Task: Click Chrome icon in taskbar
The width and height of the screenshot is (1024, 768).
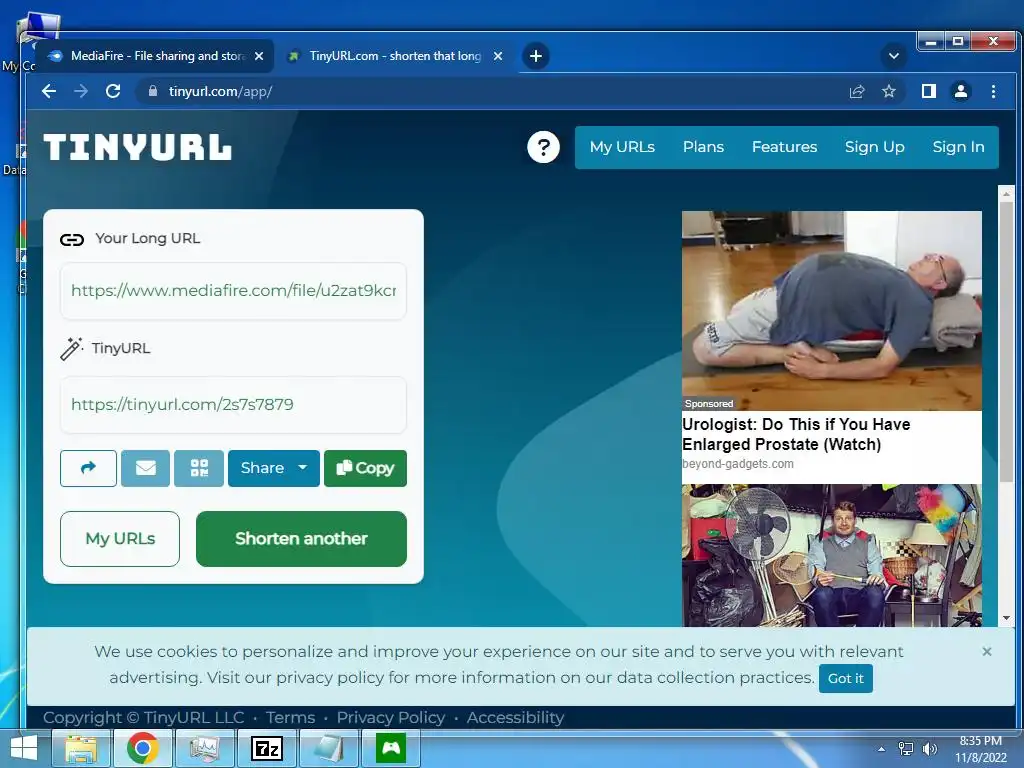Action: coord(143,749)
